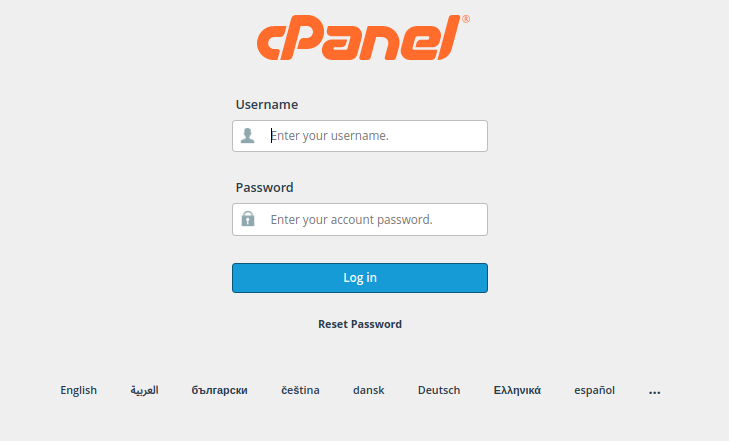The width and height of the screenshot is (729, 441).
Task: Switch the login page to español
Action: (x=594, y=390)
